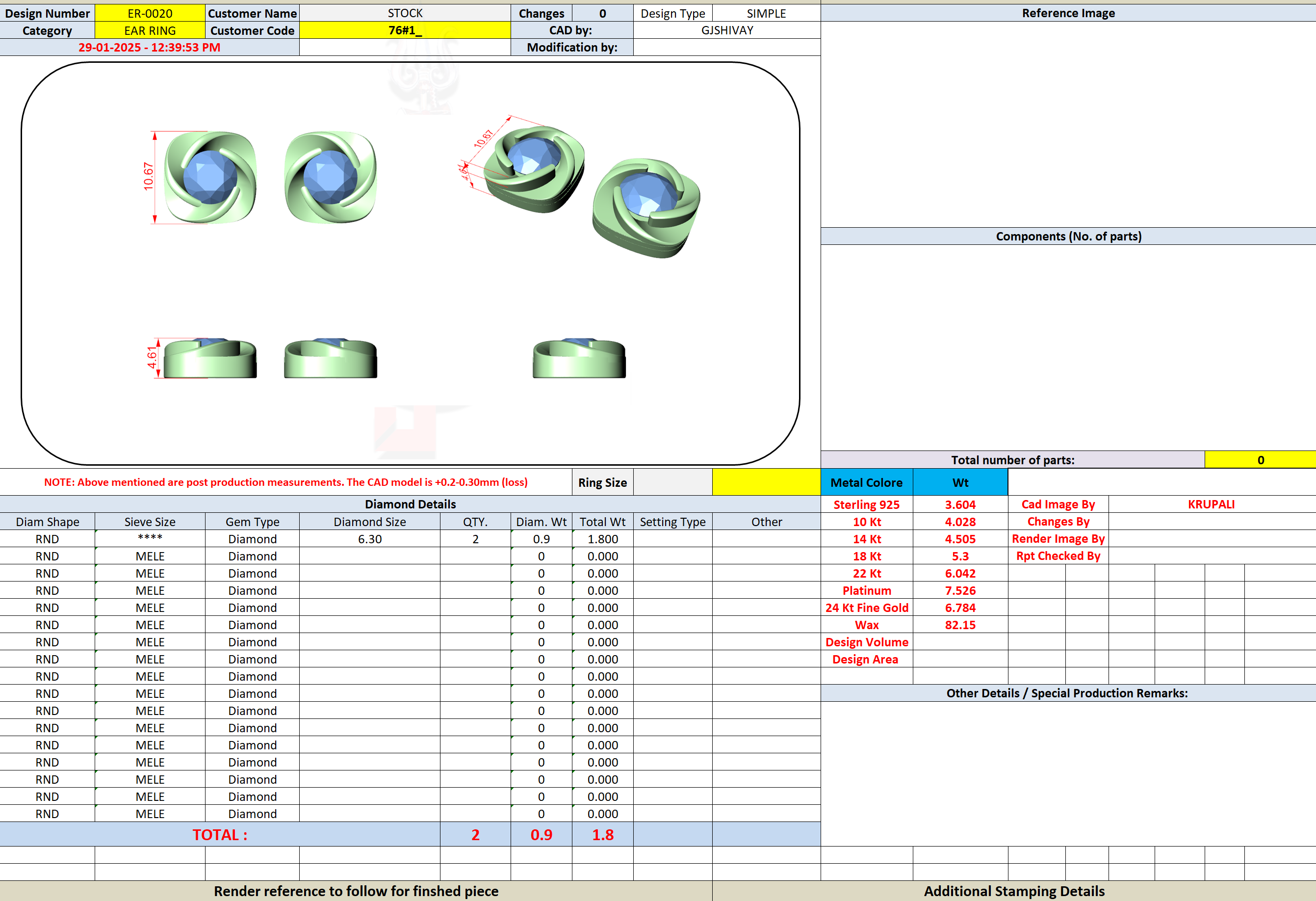Click the Design Volume label
Screen dimensions: 1316x901
click(866, 642)
